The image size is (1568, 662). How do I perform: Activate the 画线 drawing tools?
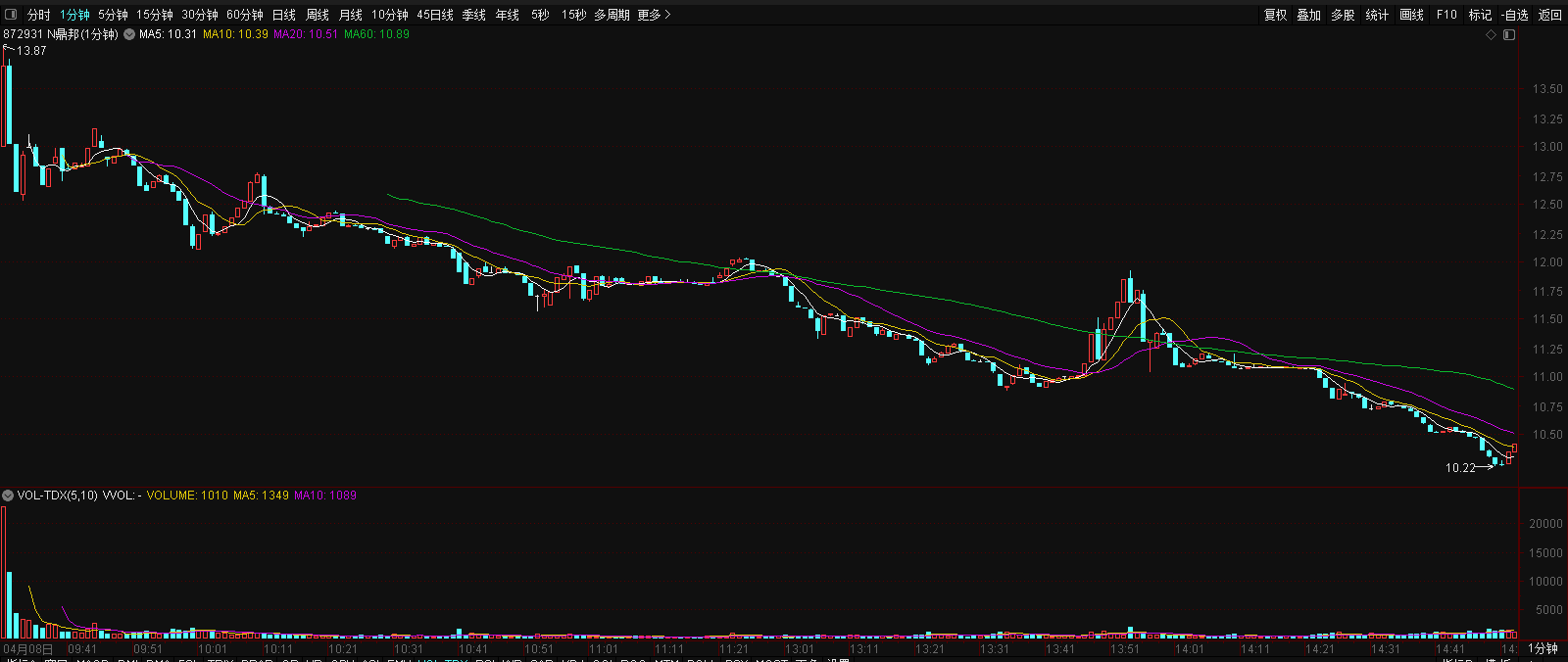(1411, 15)
